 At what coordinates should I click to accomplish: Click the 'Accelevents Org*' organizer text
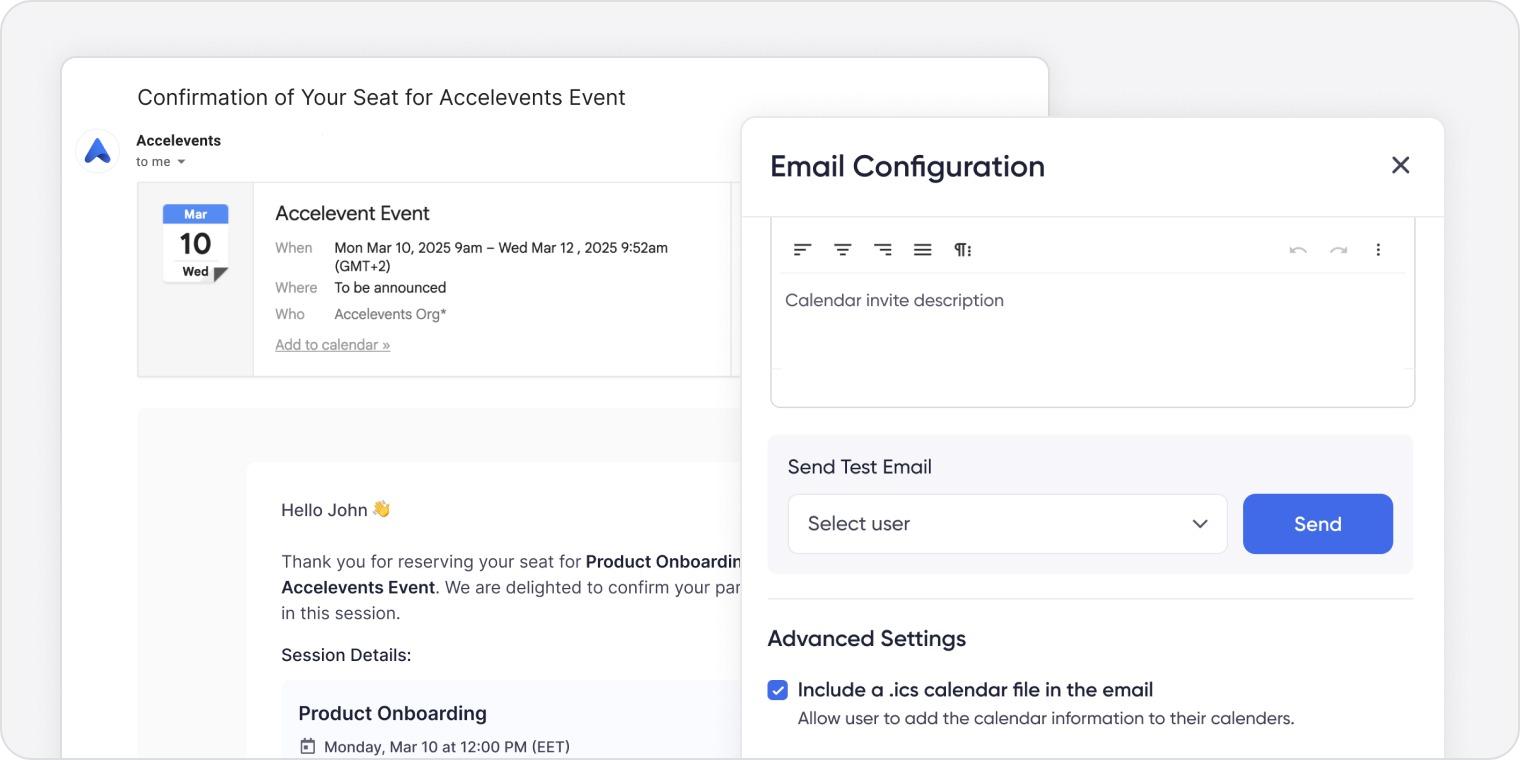(390, 314)
